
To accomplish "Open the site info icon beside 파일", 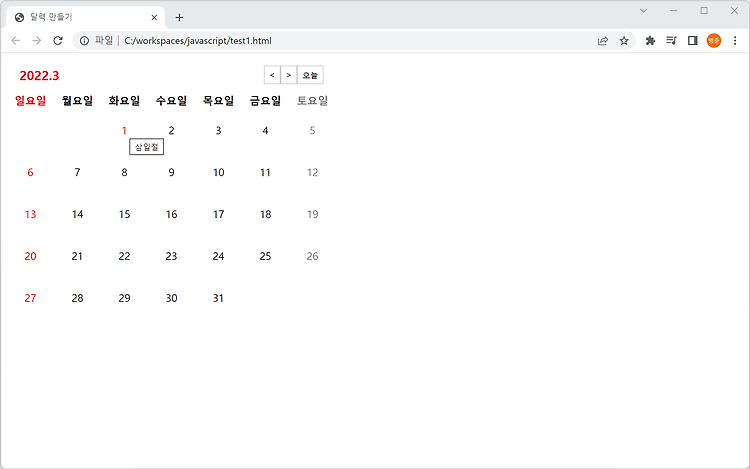I will (84, 41).
